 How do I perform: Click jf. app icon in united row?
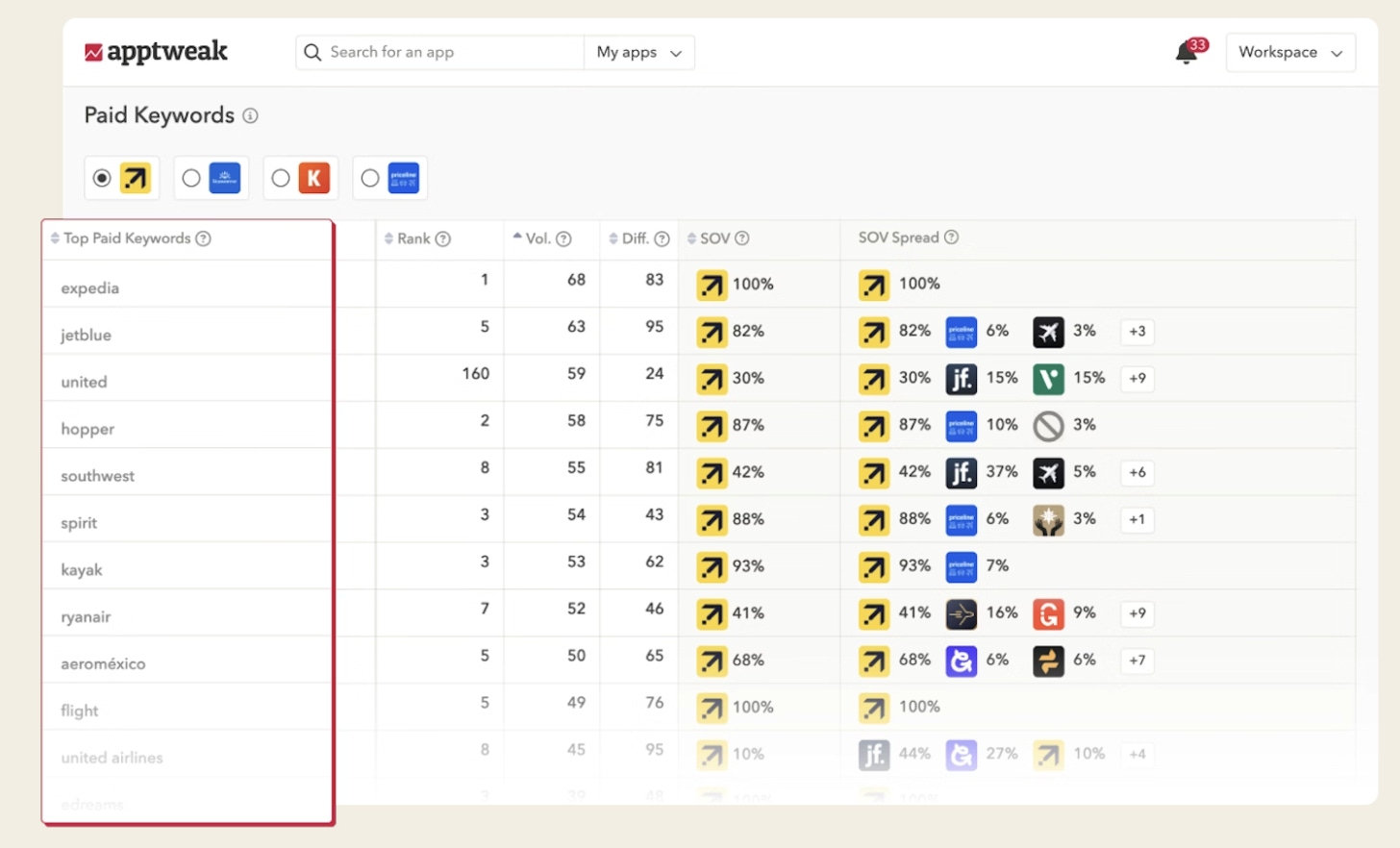click(x=962, y=379)
